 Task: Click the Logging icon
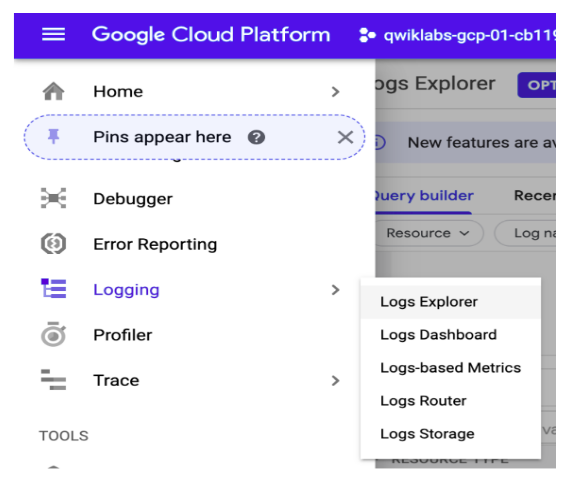[x=54, y=288]
